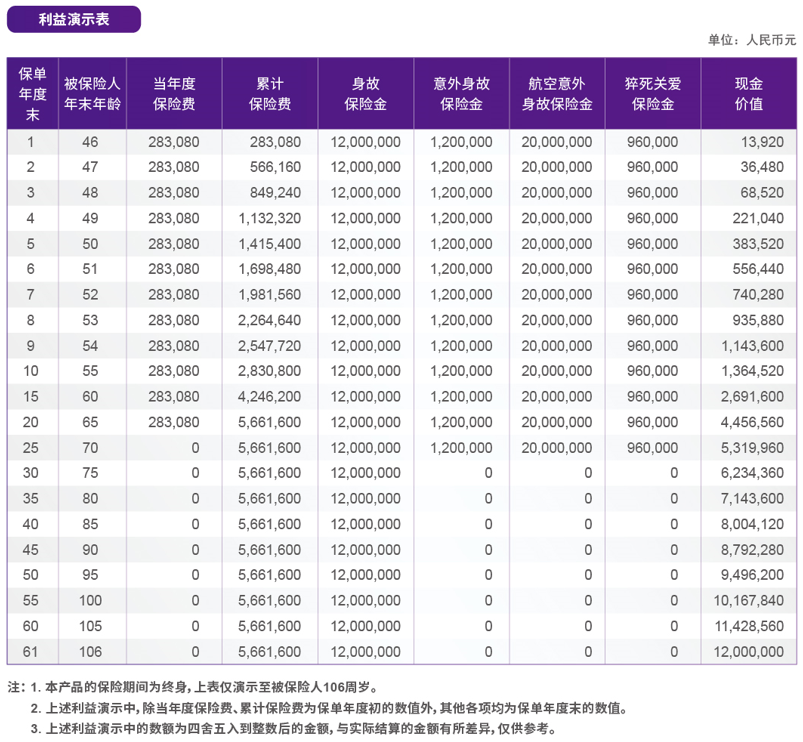This screenshot has width=803, height=742.
Task: Click cash value 11,428,560
Action: [749, 626]
